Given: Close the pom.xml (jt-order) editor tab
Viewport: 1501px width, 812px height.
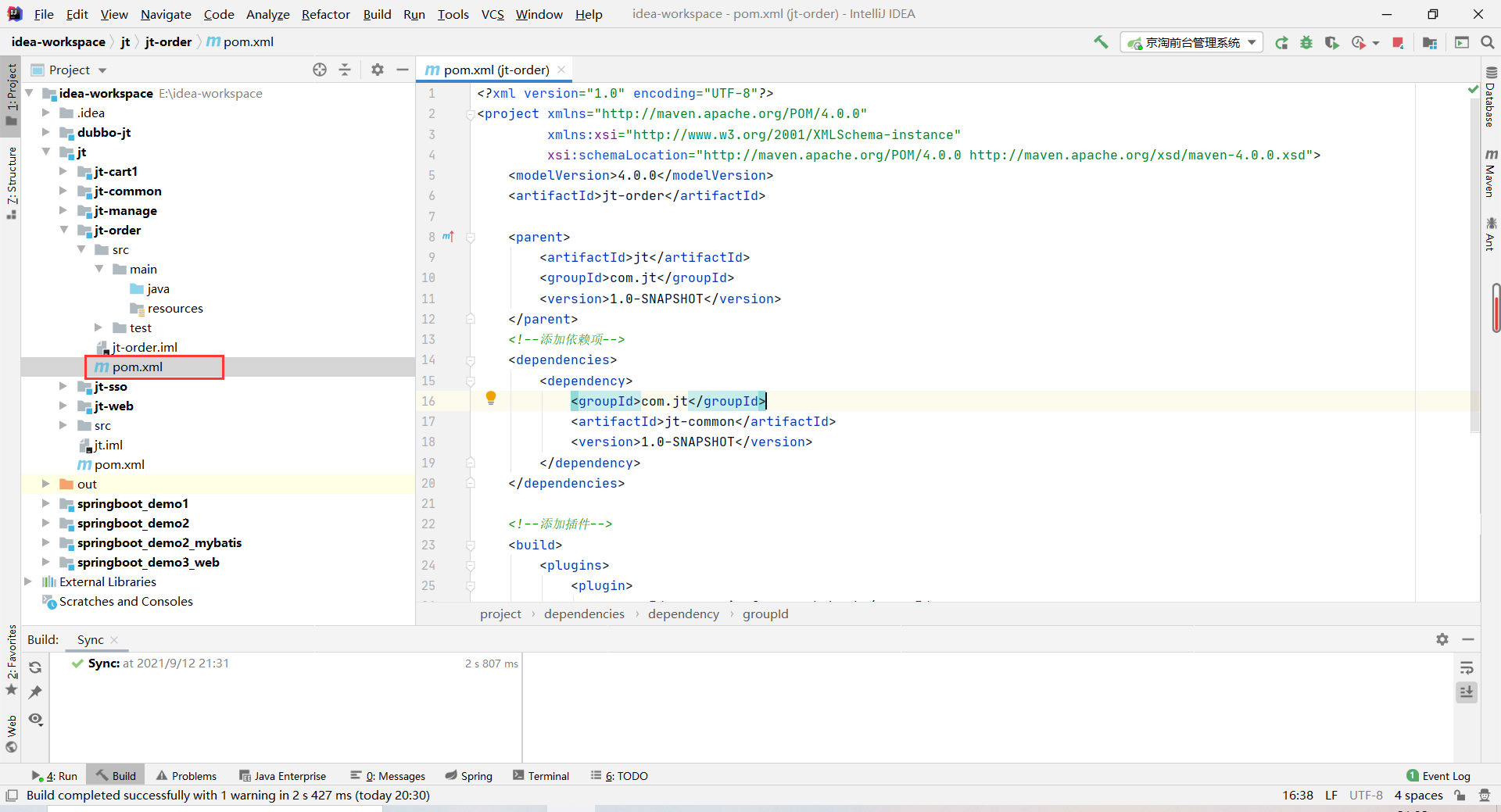Looking at the screenshot, I should (x=561, y=70).
